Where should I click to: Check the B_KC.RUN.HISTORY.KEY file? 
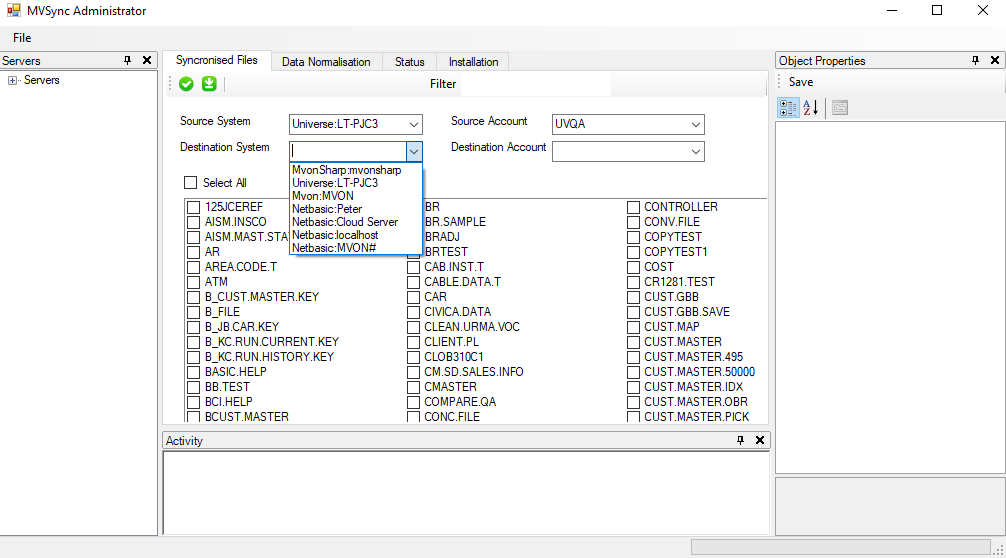193,357
